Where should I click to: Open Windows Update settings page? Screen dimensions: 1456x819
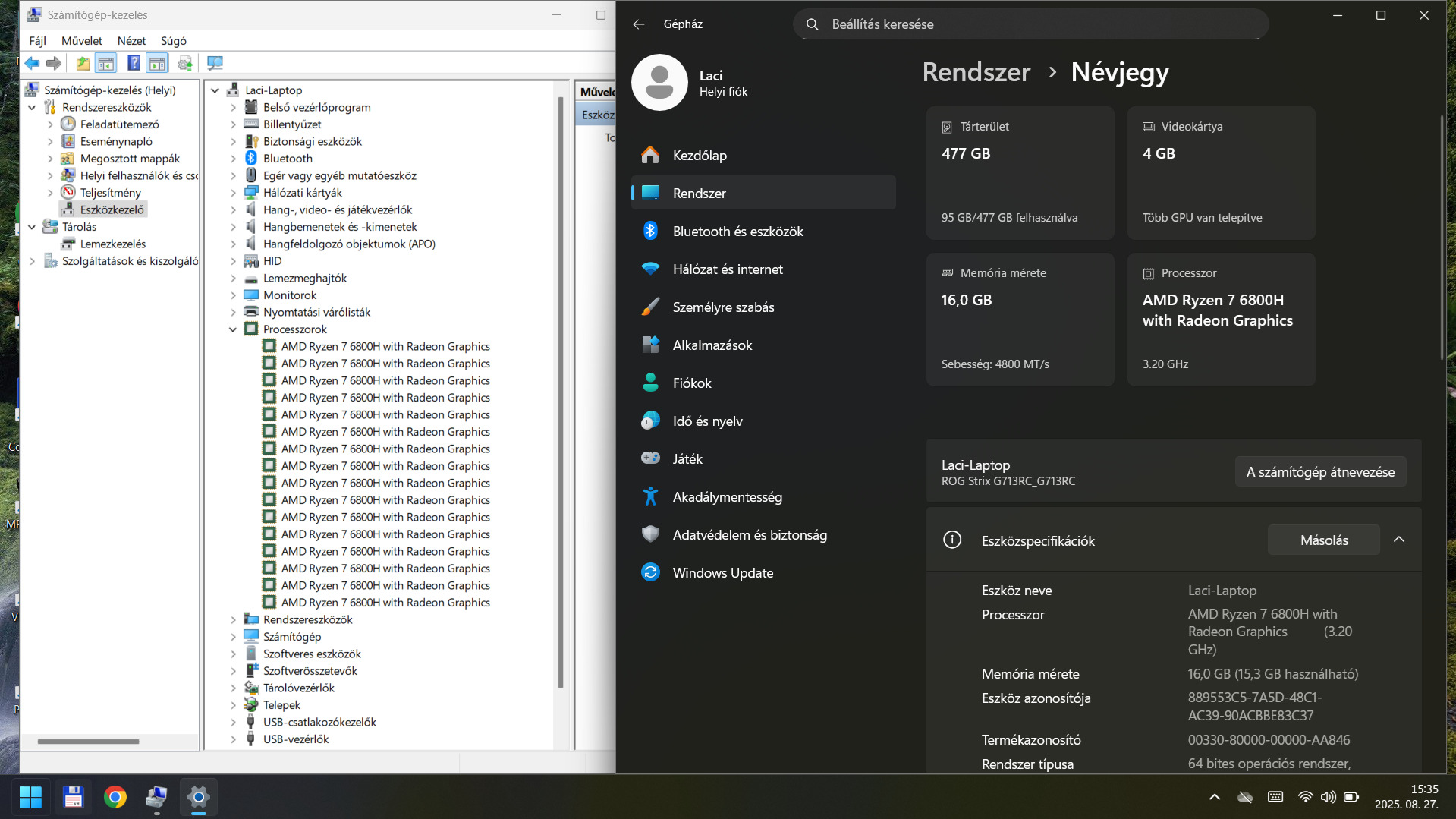[x=763, y=572]
